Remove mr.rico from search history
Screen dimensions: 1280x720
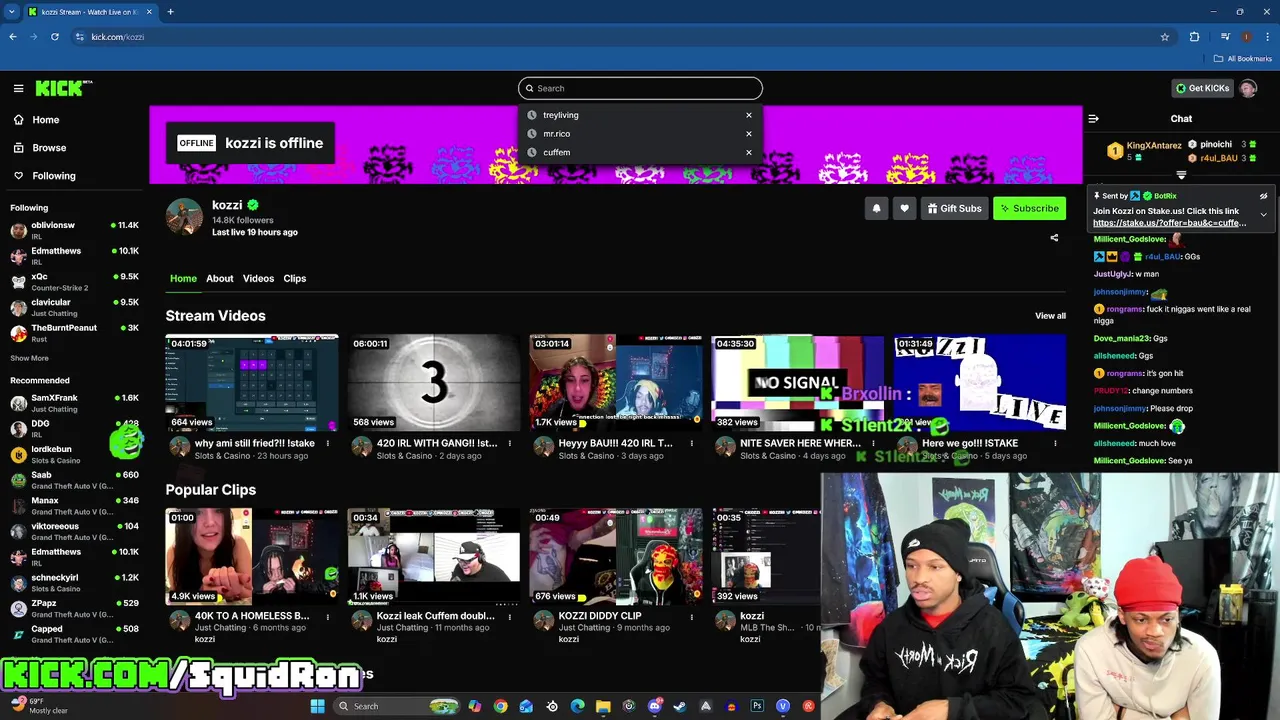tap(748, 134)
